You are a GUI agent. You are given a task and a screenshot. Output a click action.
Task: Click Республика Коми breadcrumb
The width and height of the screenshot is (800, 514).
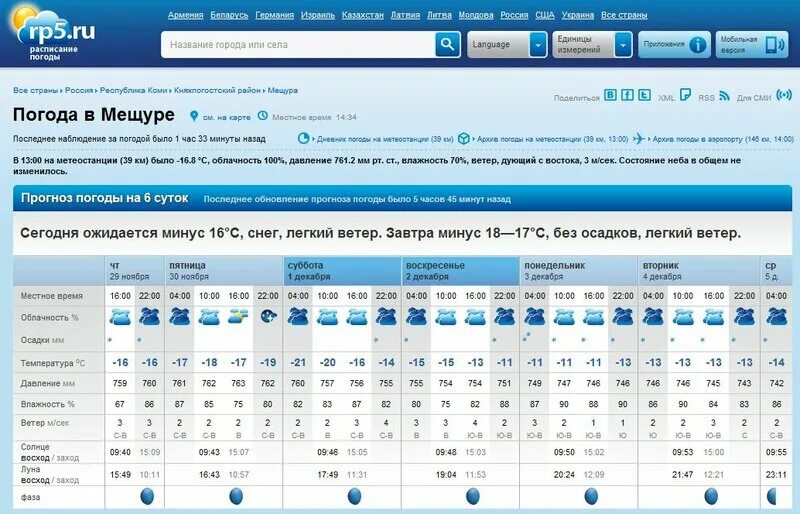coord(133,90)
